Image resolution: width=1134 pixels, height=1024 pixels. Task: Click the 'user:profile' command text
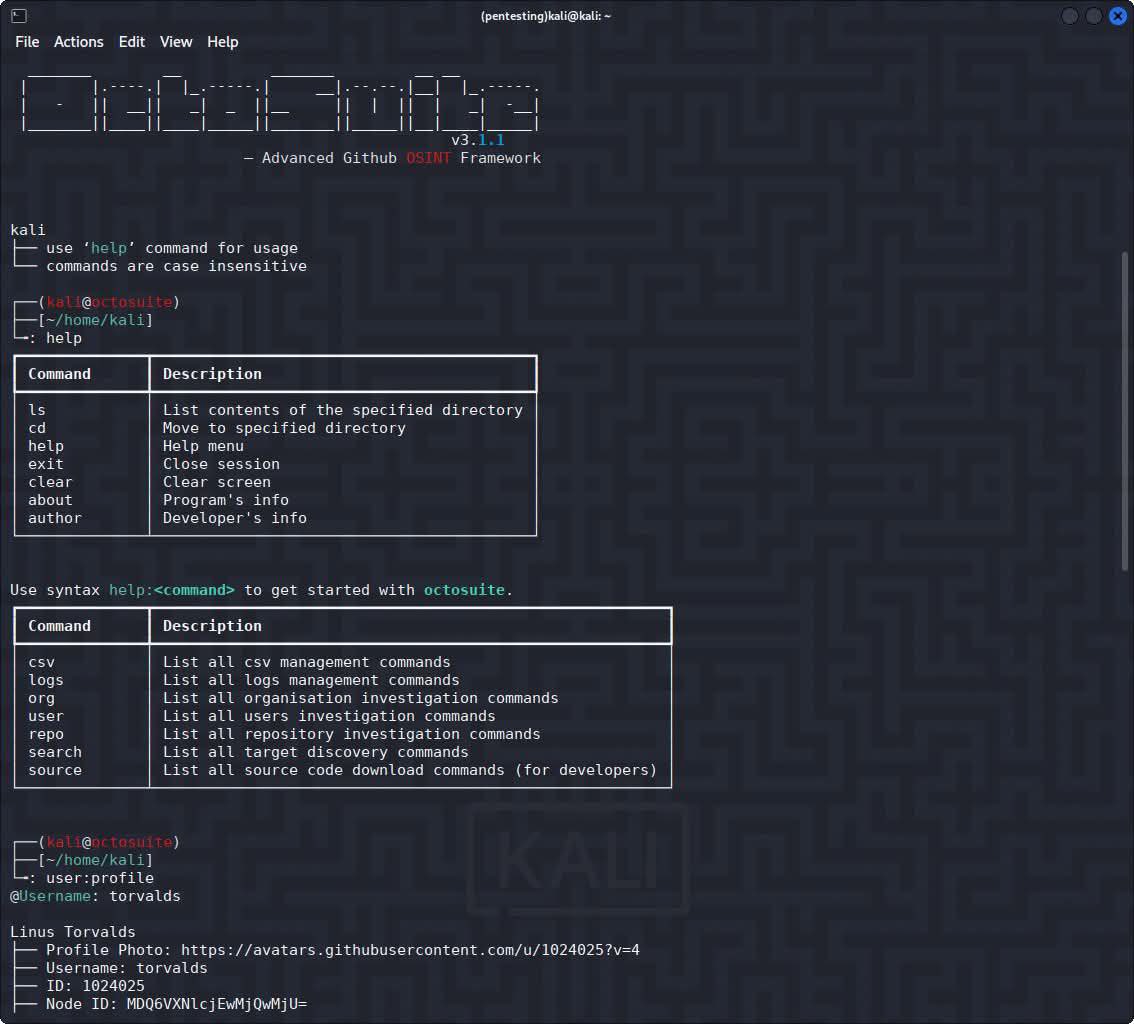100,878
